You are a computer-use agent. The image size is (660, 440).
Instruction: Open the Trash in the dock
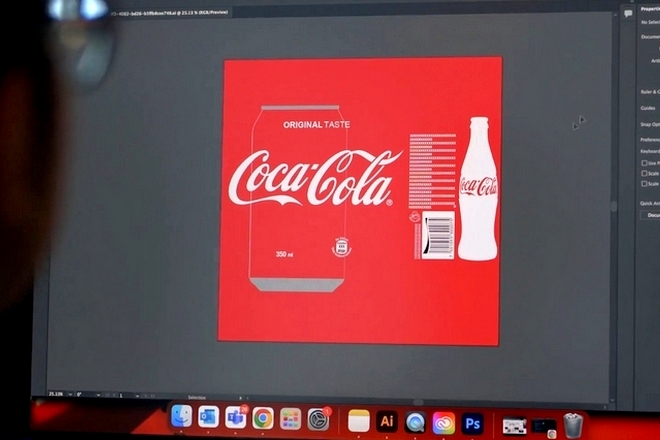click(573, 426)
